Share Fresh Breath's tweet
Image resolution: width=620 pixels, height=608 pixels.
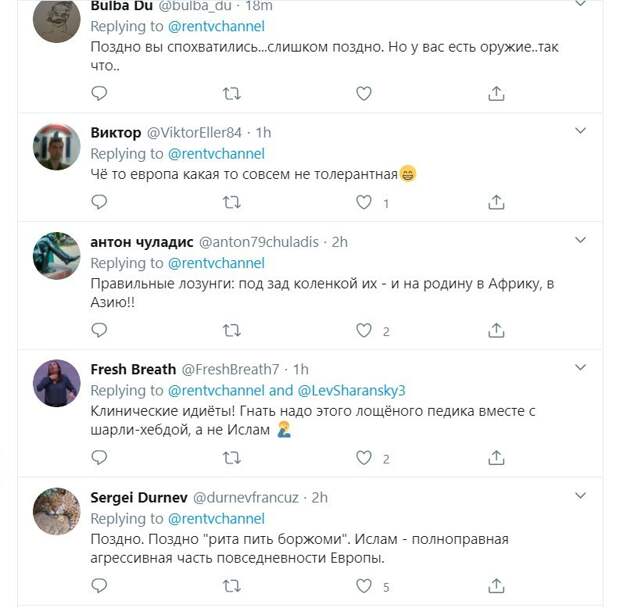(496, 459)
